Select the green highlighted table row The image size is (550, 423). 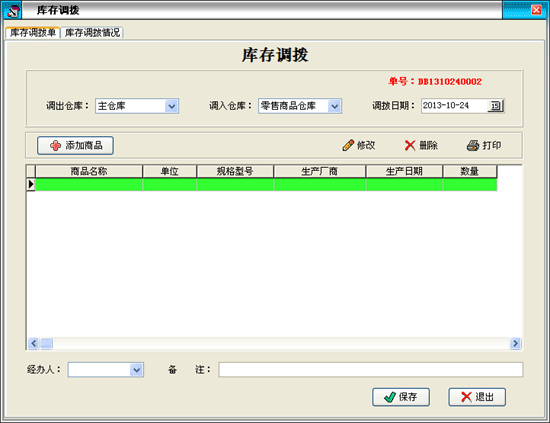coord(266,184)
